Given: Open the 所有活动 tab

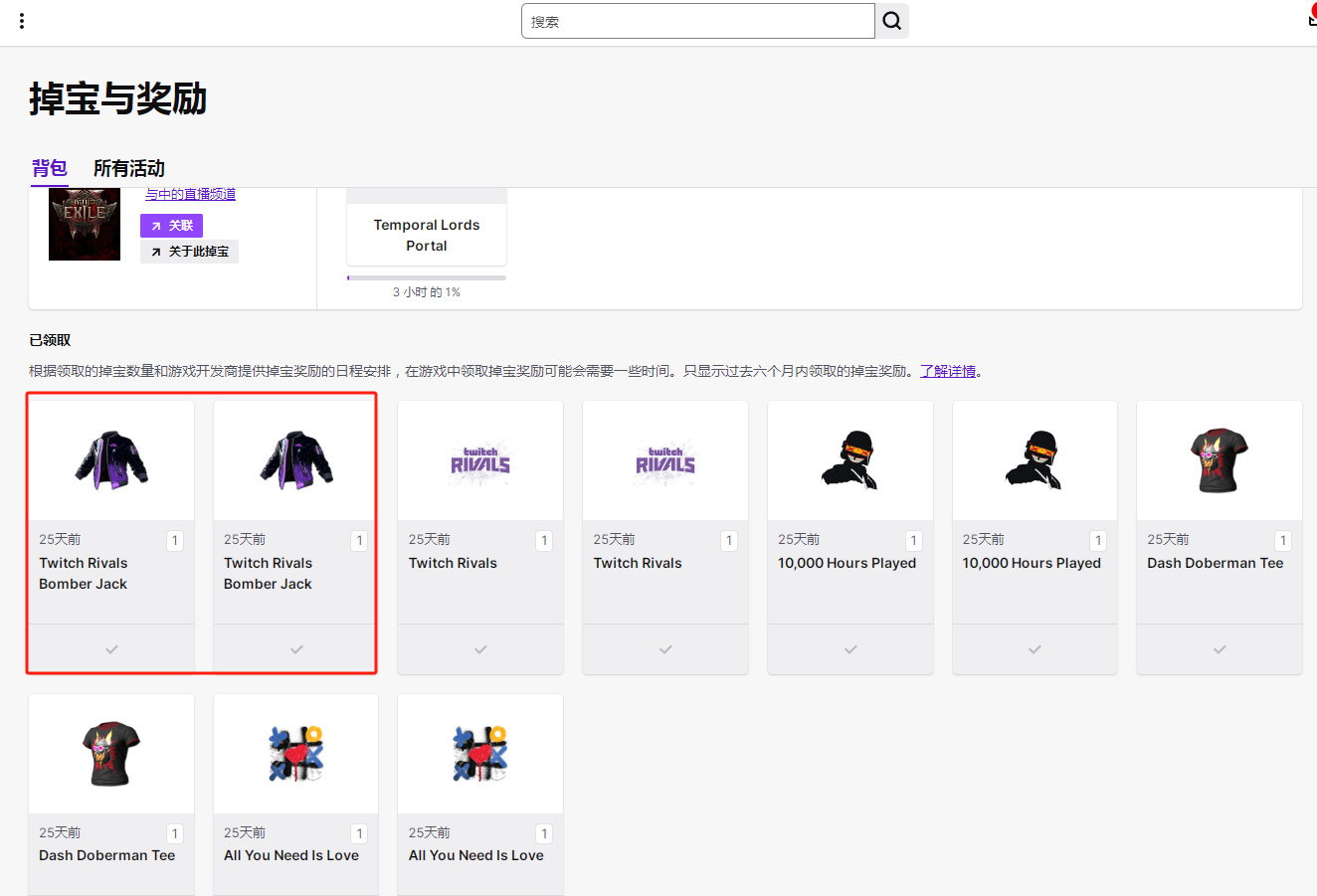Looking at the screenshot, I should point(129,168).
